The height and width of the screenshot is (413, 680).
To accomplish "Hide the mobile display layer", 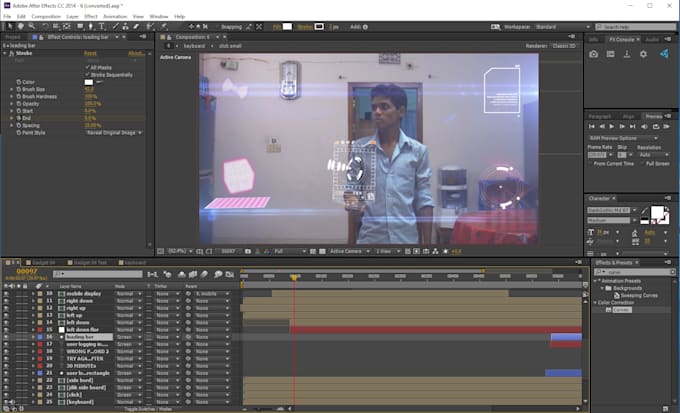I will point(6,294).
